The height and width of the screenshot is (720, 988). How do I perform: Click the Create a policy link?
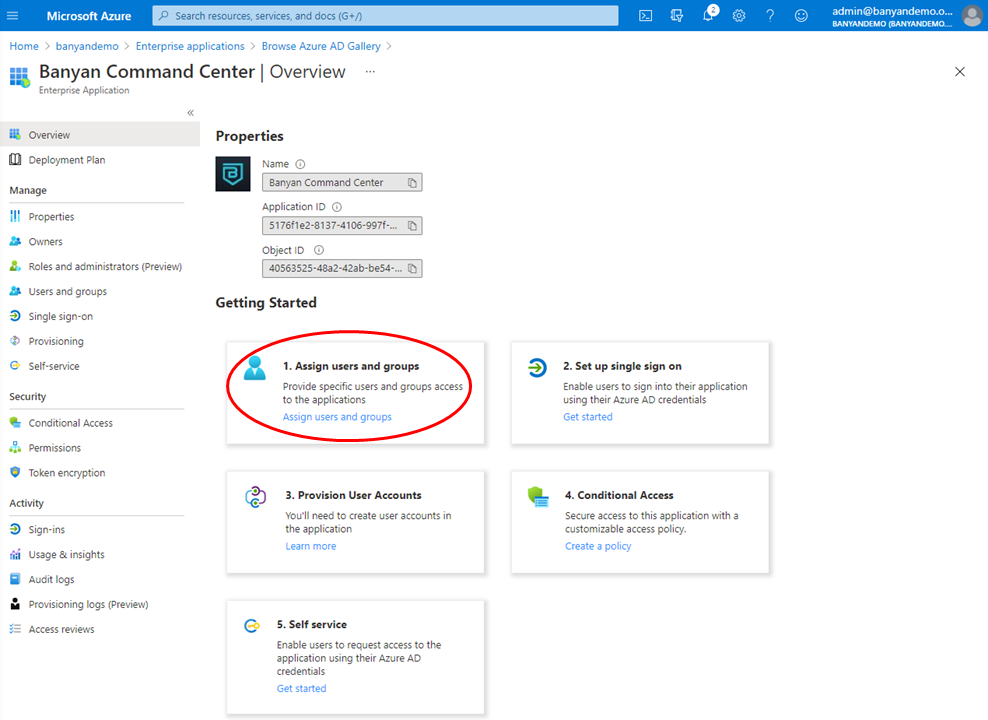[598, 546]
